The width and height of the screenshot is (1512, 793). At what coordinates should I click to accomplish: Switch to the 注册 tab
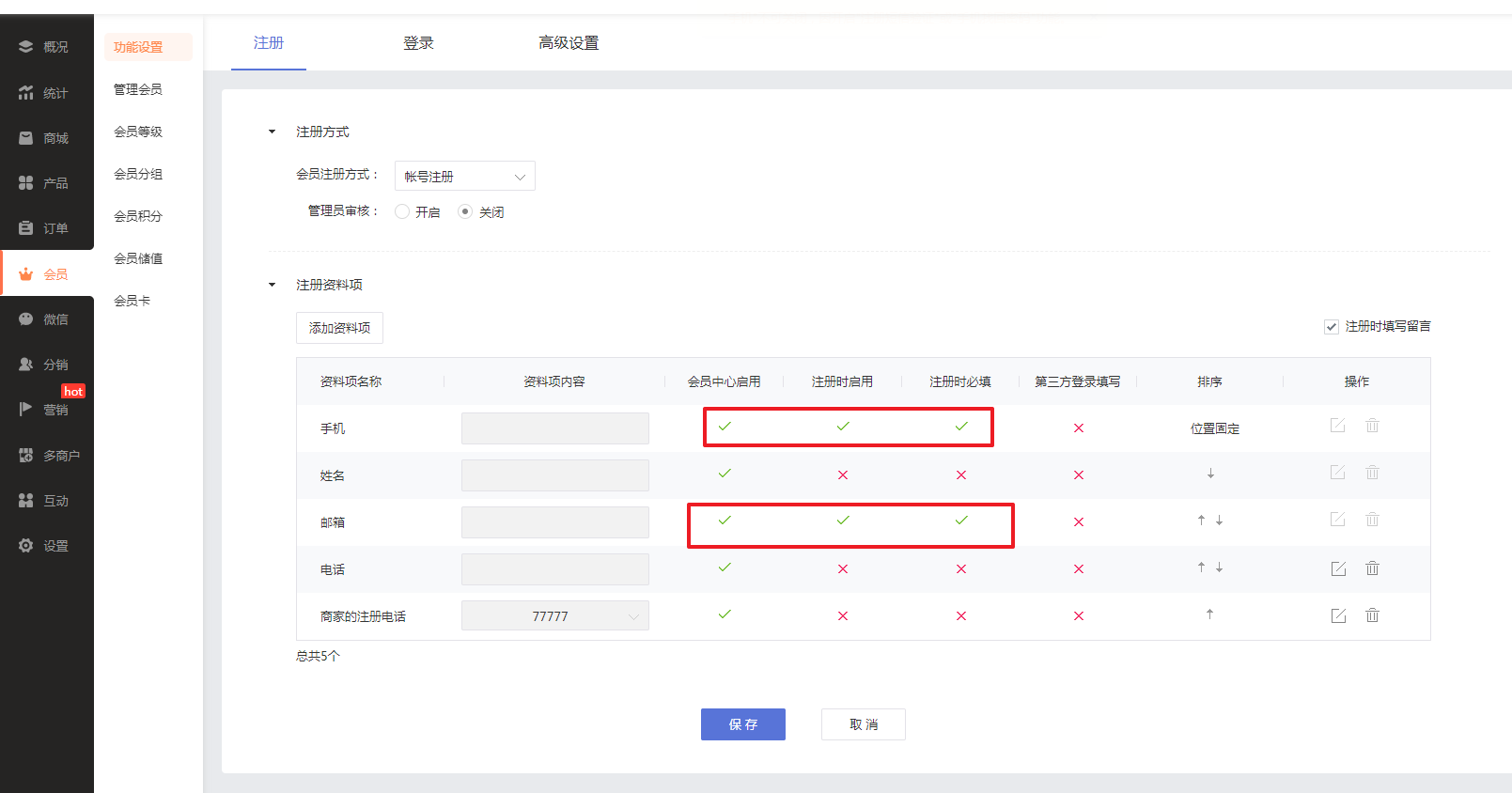point(269,43)
